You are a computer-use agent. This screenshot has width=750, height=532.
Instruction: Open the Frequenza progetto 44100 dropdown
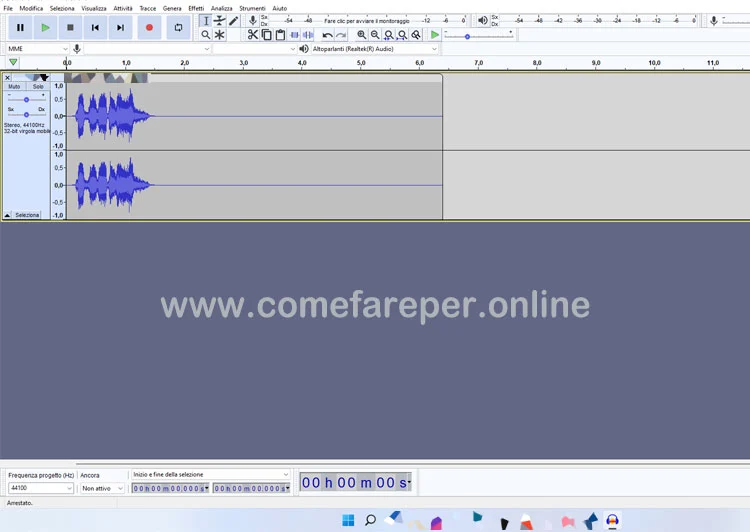[41, 488]
